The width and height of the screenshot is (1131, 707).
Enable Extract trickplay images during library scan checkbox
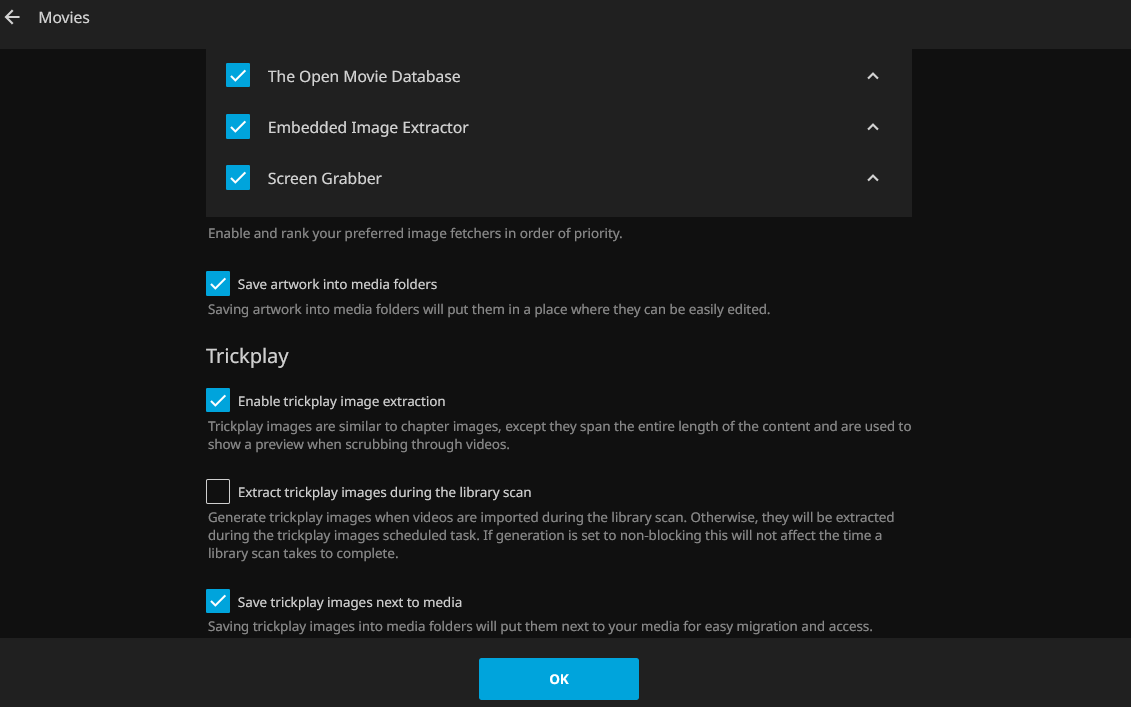click(x=218, y=492)
